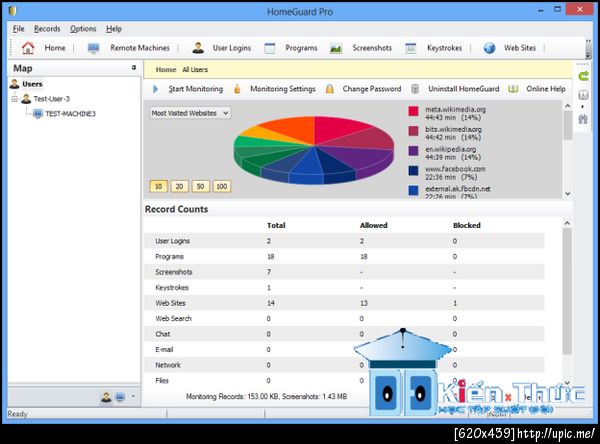Click the User Logins person icon
Screen dimensions: 600x444
pyautogui.click(x=198, y=48)
